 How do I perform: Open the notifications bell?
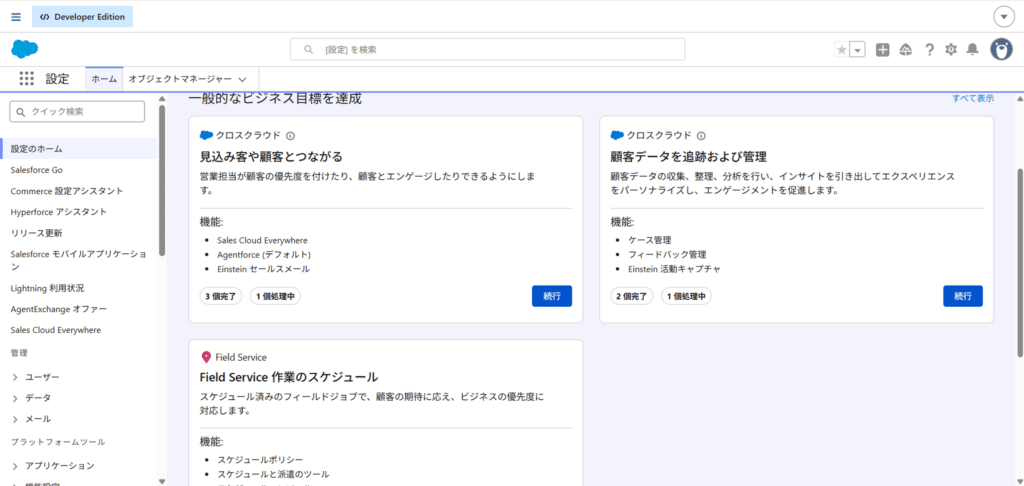click(972, 50)
